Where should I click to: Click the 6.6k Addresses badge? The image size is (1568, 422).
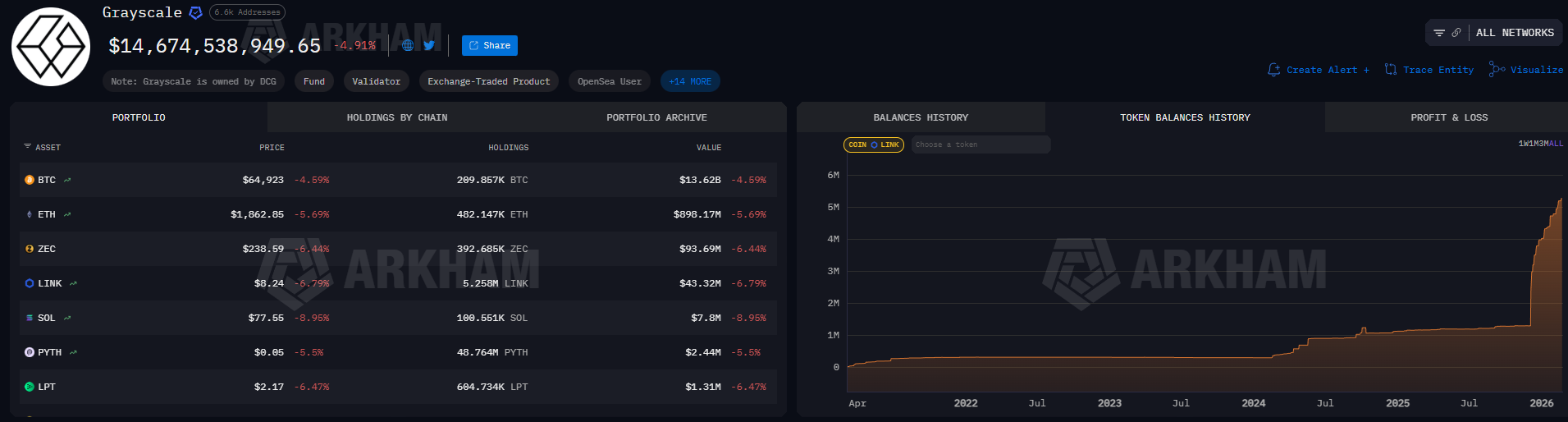(x=247, y=12)
